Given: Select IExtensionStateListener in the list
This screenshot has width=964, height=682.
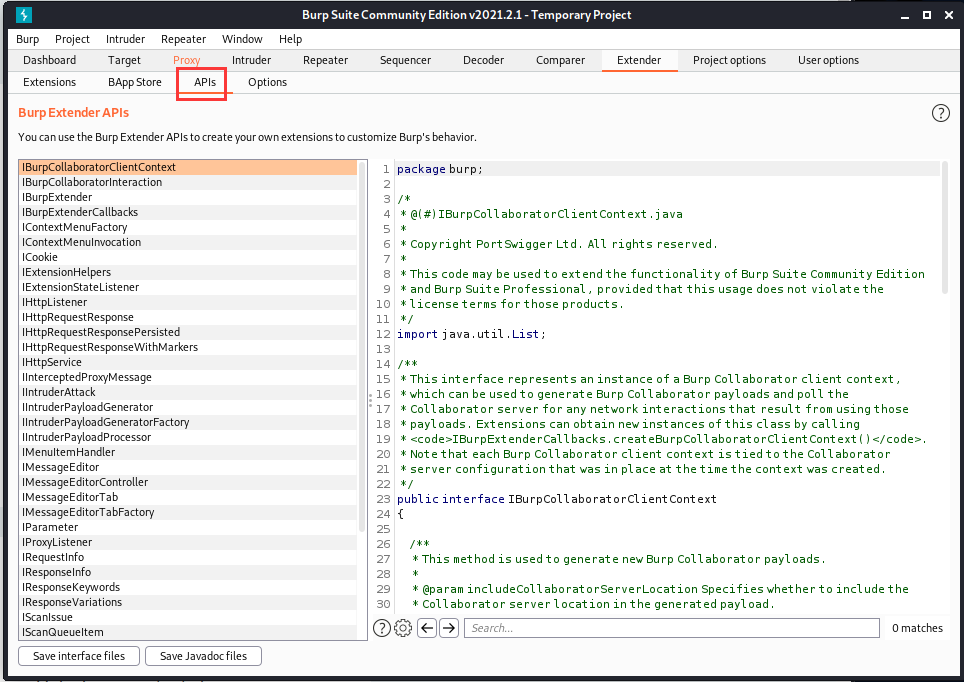Looking at the screenshot, I should pos(188,287).
